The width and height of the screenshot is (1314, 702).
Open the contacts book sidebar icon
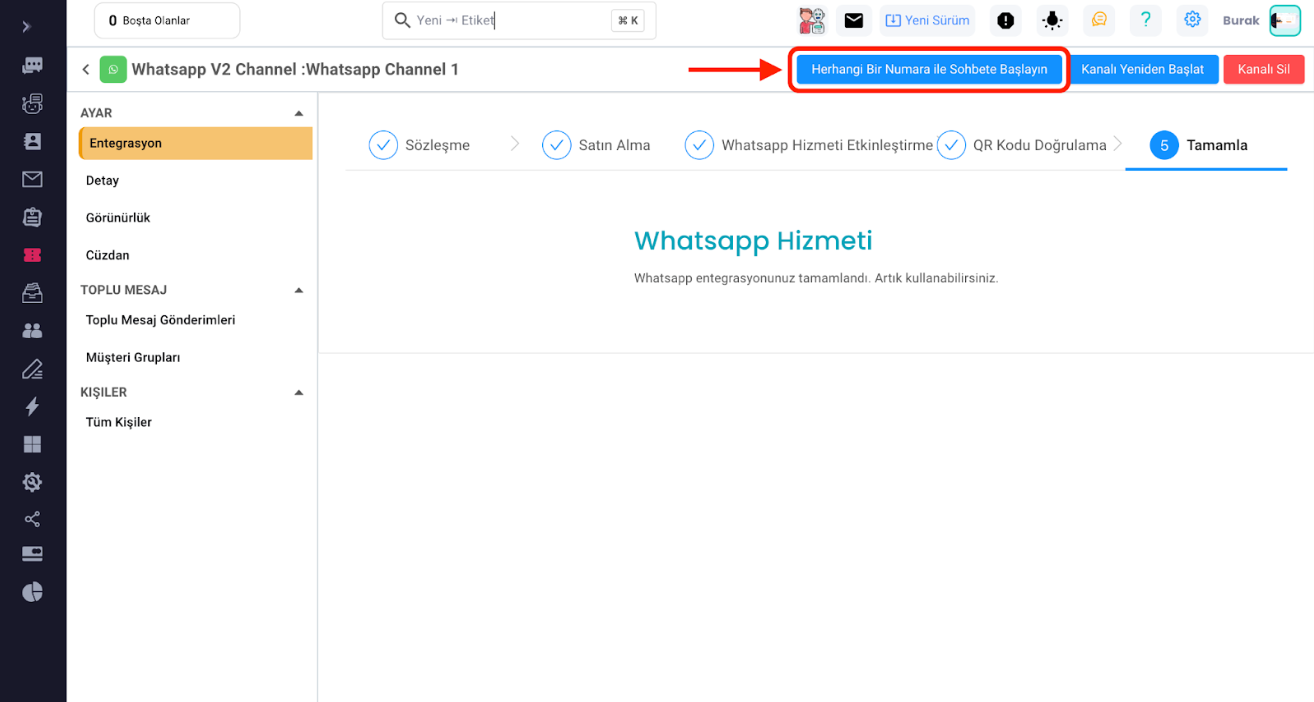tap(32, 142)
